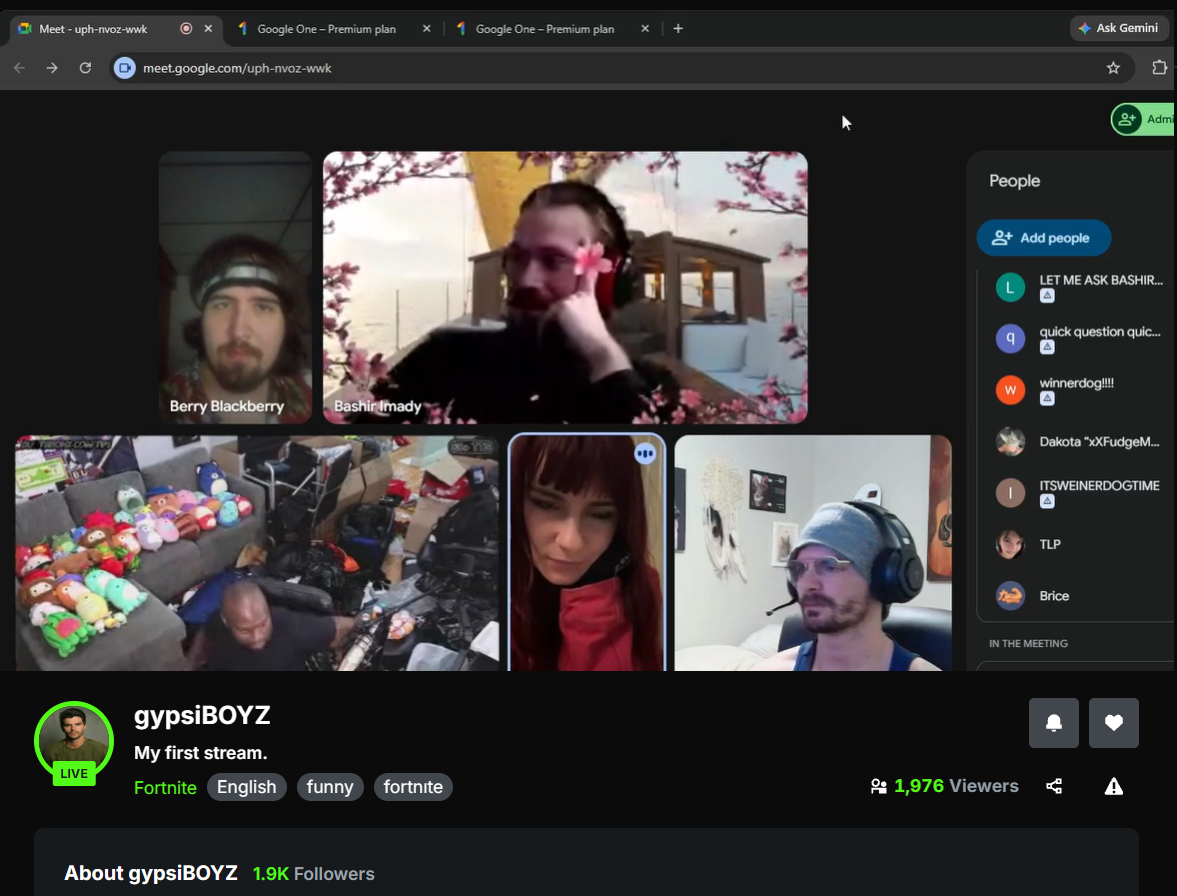Close the Meet - uph-nvoz-wwk tab

pyautogui.click(x=209, y=29)
